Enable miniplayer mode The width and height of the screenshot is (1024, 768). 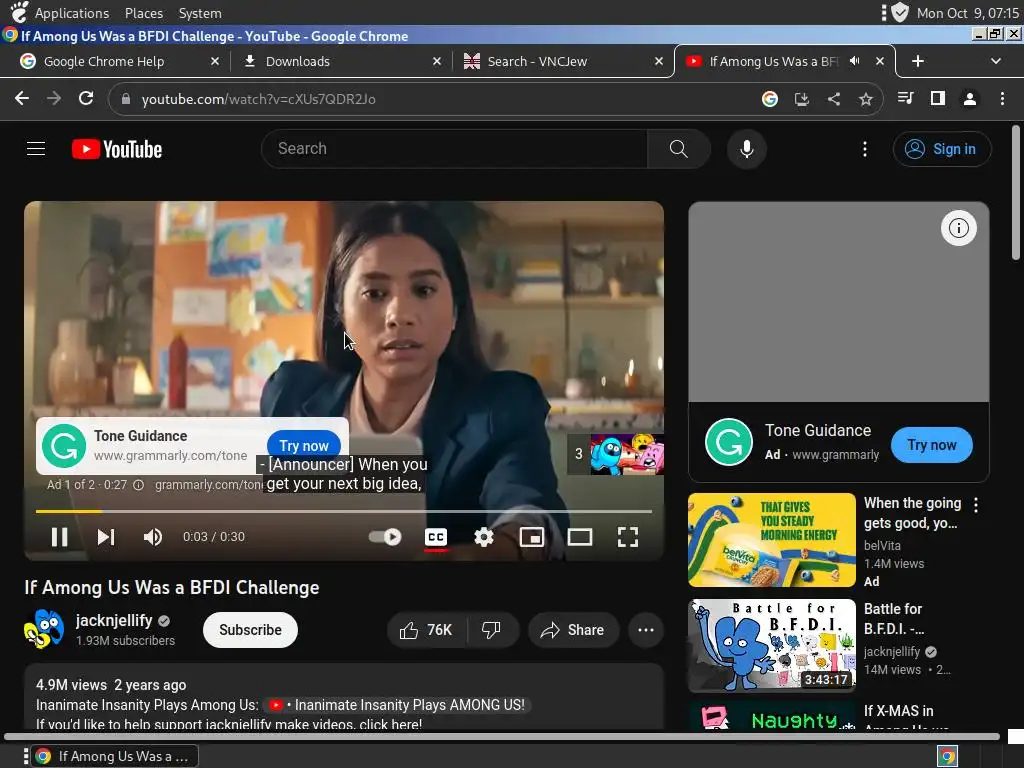(x=532, y=537)
